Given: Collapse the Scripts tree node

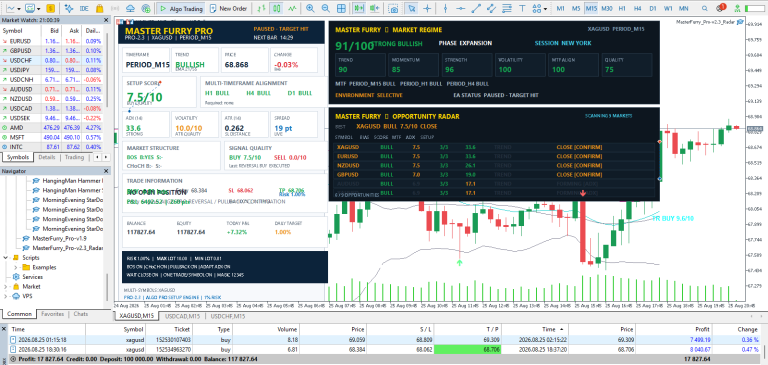Looking at the screenshot, I should 5,258.
